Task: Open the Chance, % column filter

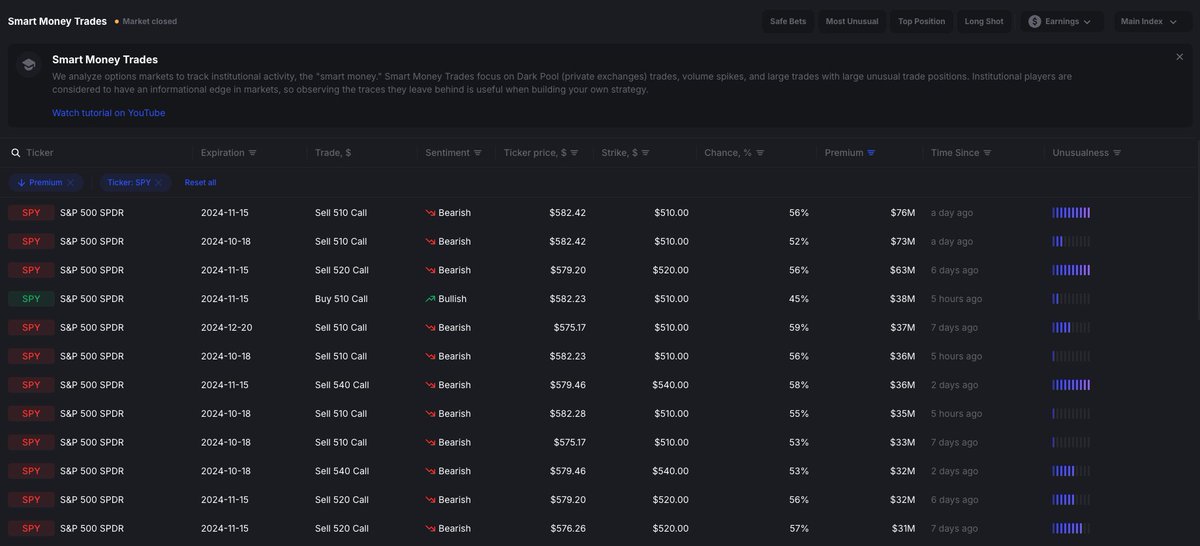Action: coord(760,153)
